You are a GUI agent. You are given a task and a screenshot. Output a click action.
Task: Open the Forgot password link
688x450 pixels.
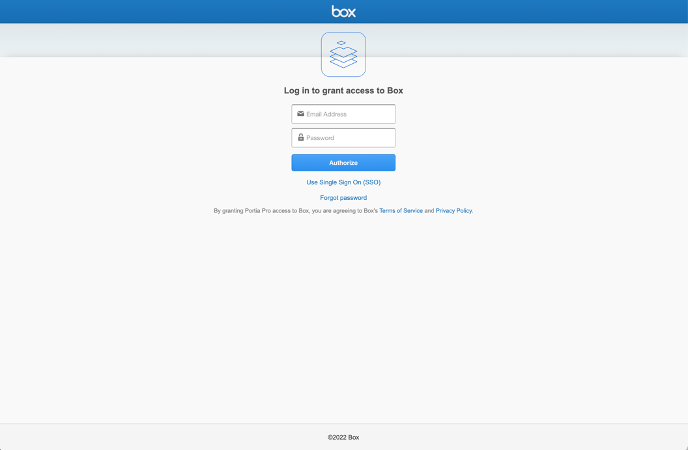(x=343, y=198)
